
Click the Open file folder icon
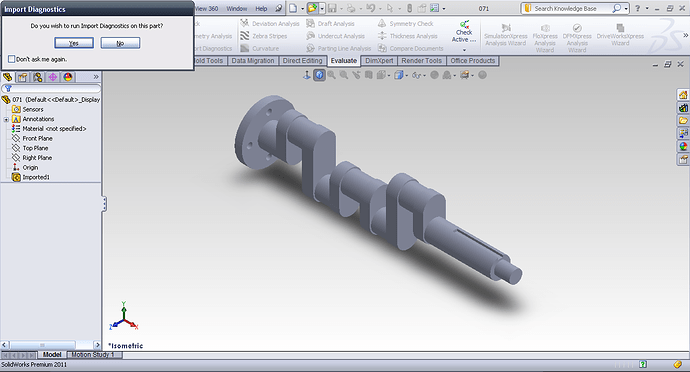coord(312,8)
